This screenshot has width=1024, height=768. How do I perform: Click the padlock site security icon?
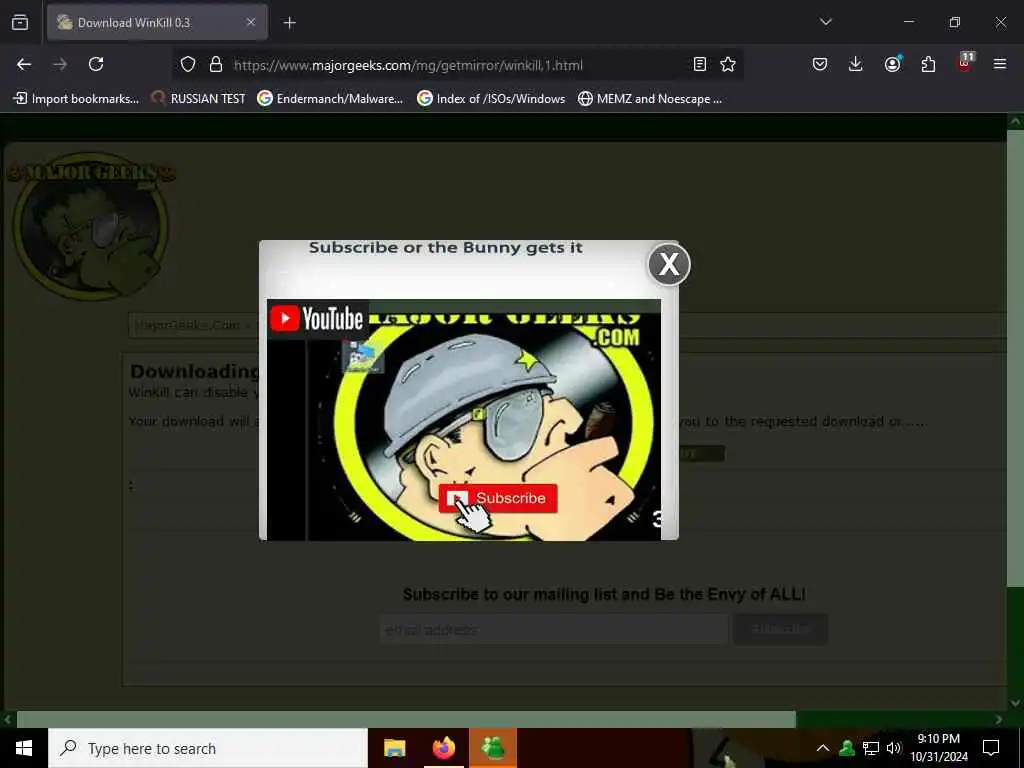click(x=216, y=65)
